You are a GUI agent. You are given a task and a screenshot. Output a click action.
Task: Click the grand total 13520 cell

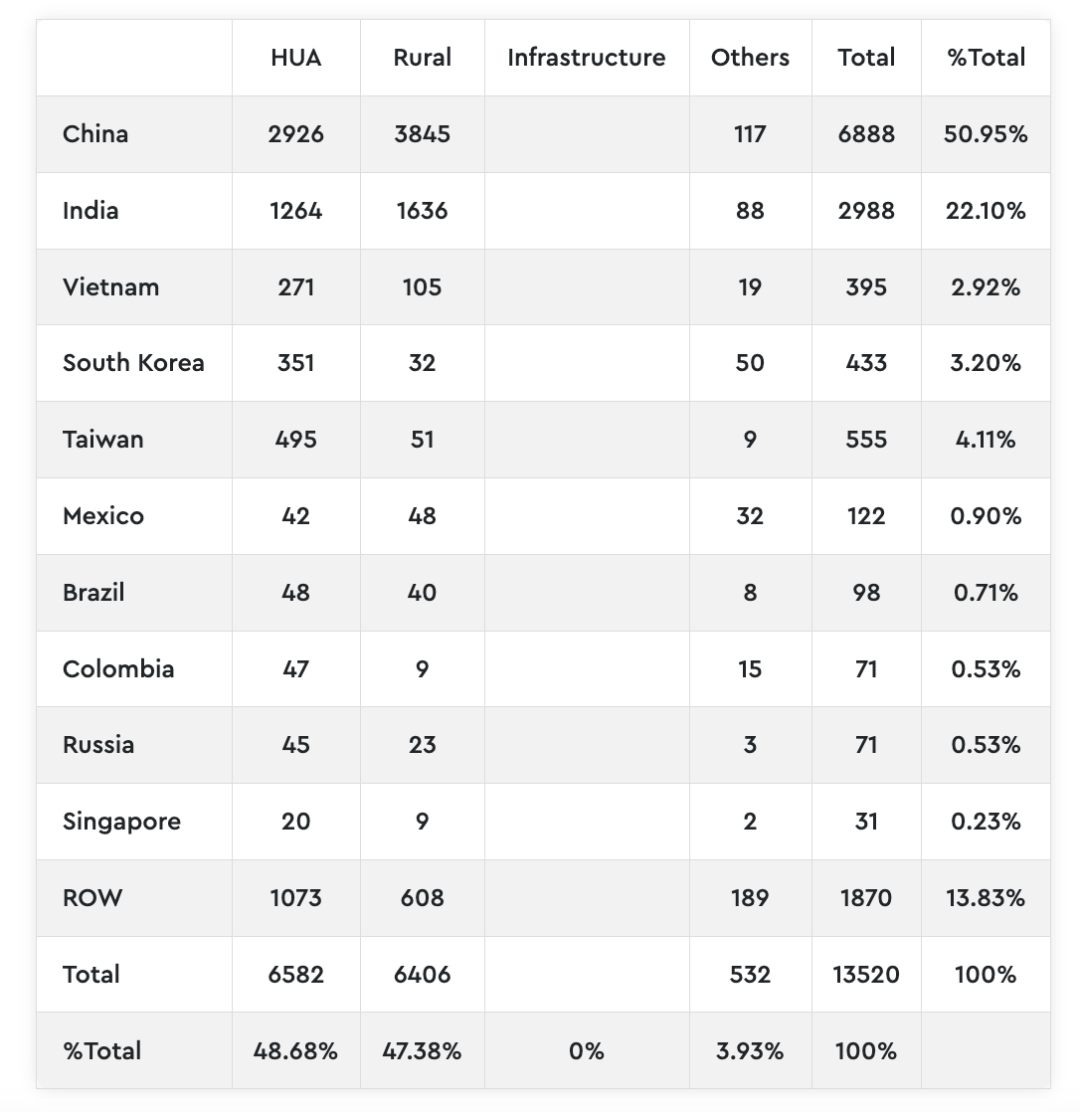[x=866, y=974]
